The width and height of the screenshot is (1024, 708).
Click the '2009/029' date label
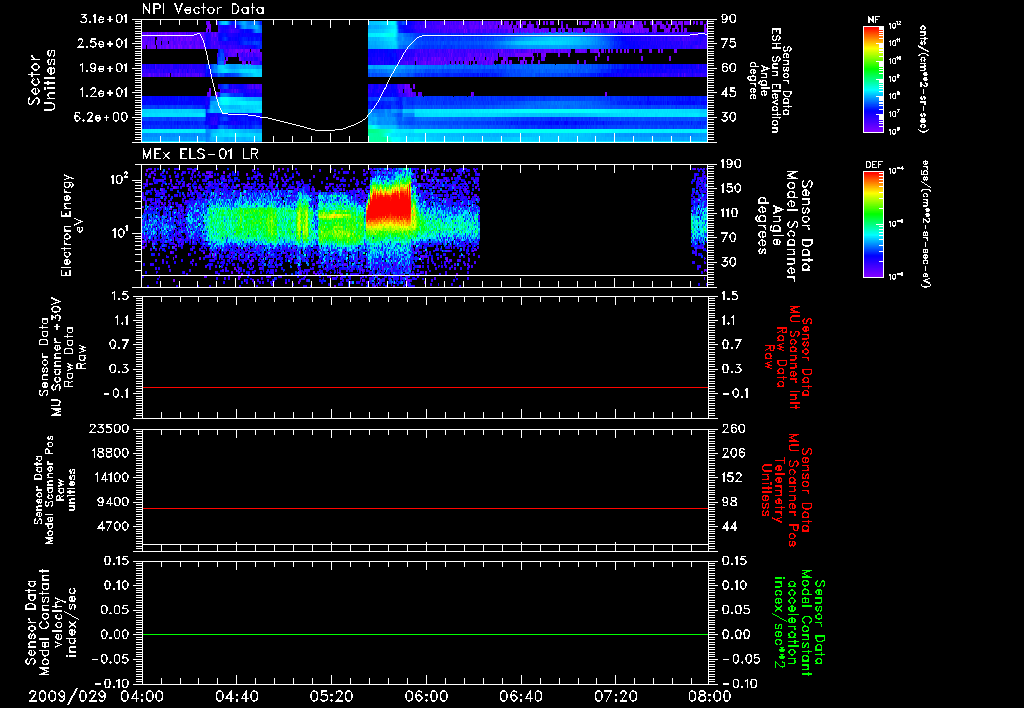pos(67,696)
